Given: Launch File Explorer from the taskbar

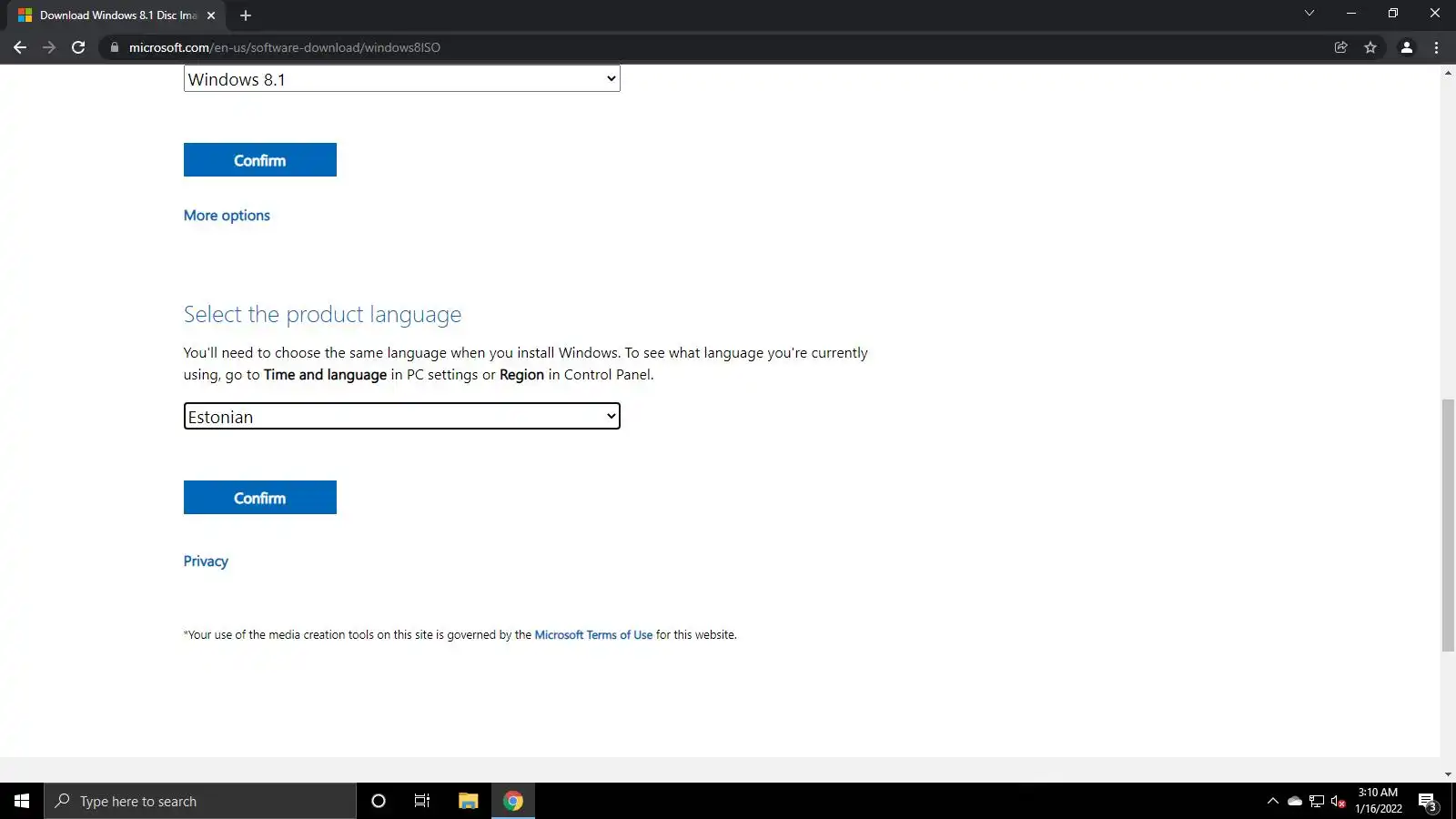Looking at the screenshot, I should click(x=469, y=801).
